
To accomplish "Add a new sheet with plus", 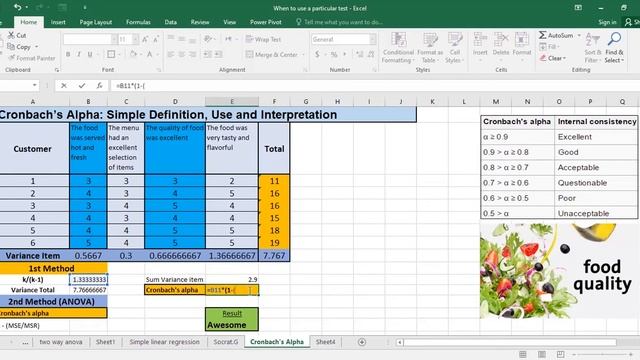I will pos(362,342).
